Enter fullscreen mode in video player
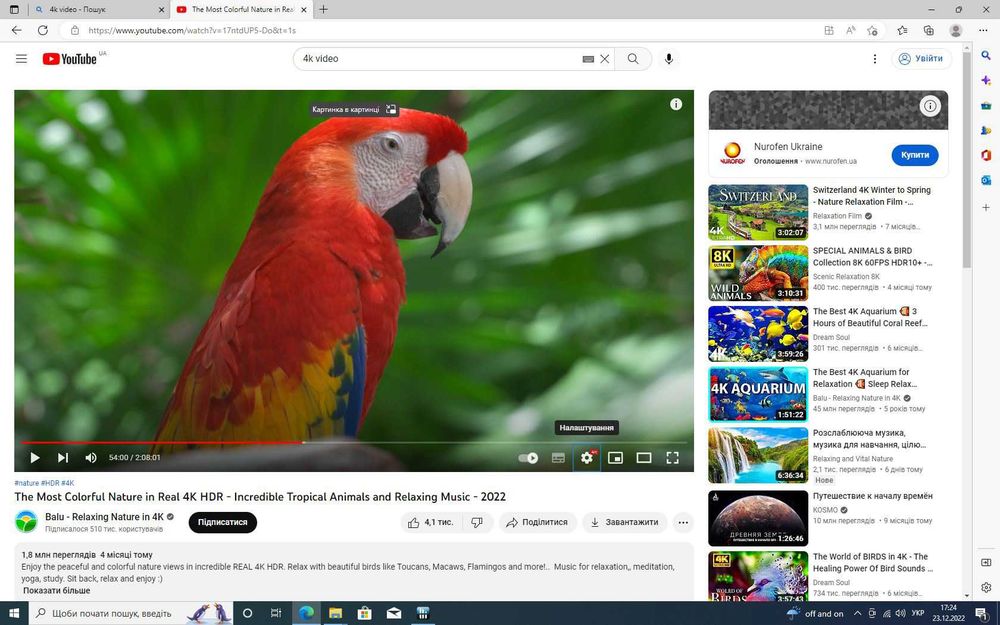Viewport: 1000px width, 625px height. [672, 458]
